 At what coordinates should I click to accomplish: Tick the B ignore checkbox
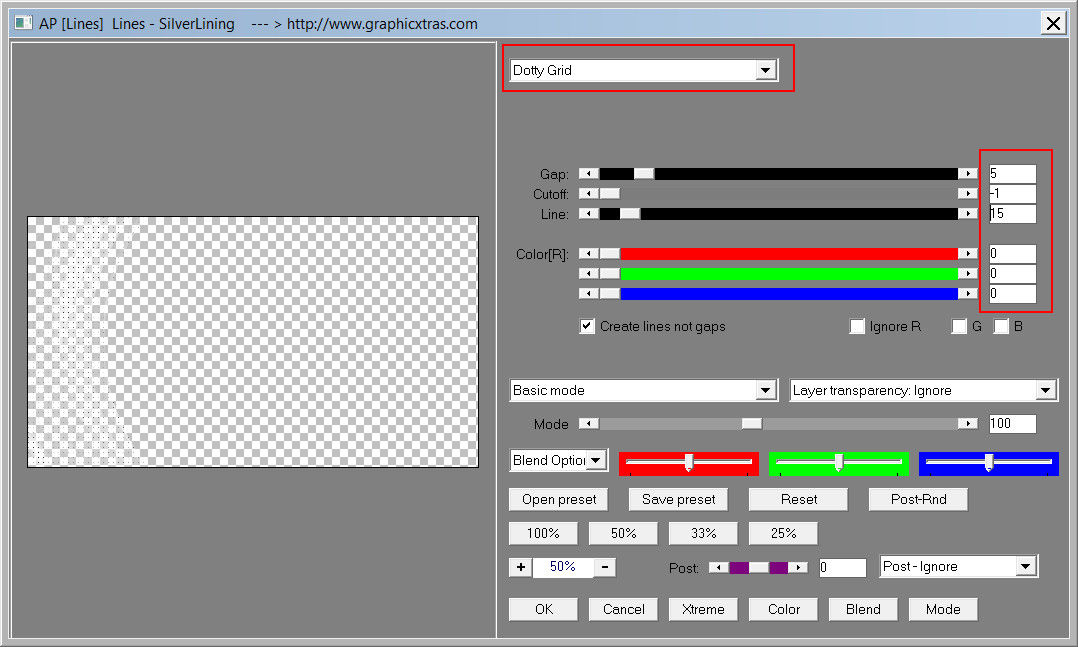[x=1001, y=326]
